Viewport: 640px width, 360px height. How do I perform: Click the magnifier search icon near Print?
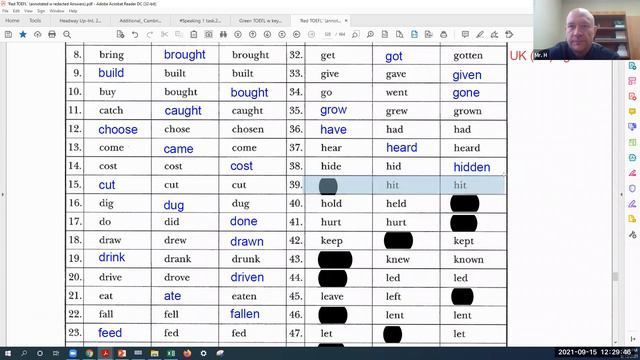[x=67, y=35]
